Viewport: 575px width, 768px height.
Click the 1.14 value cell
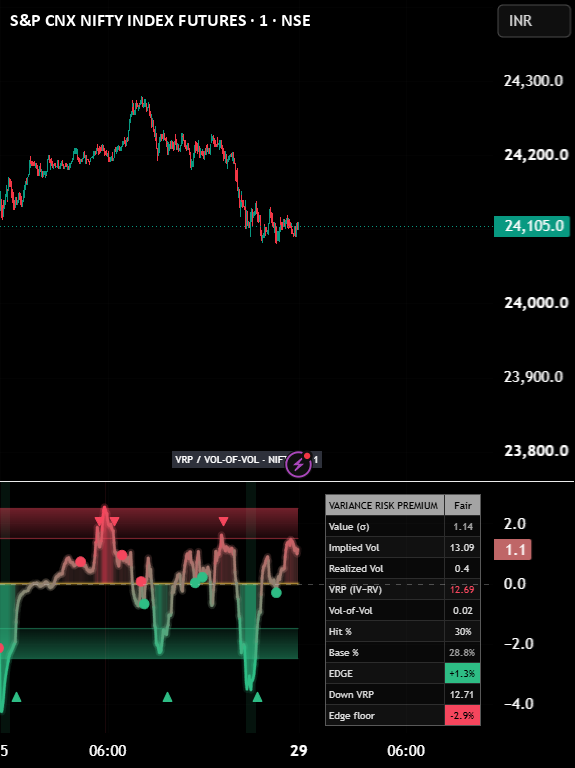coord(462,527)
